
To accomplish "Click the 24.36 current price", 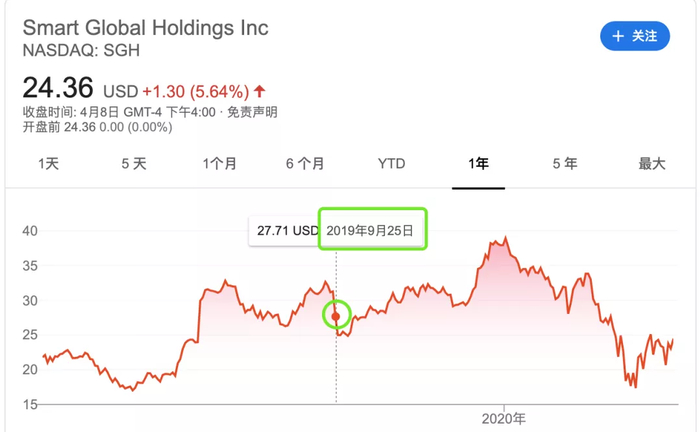I will (59, 88).
